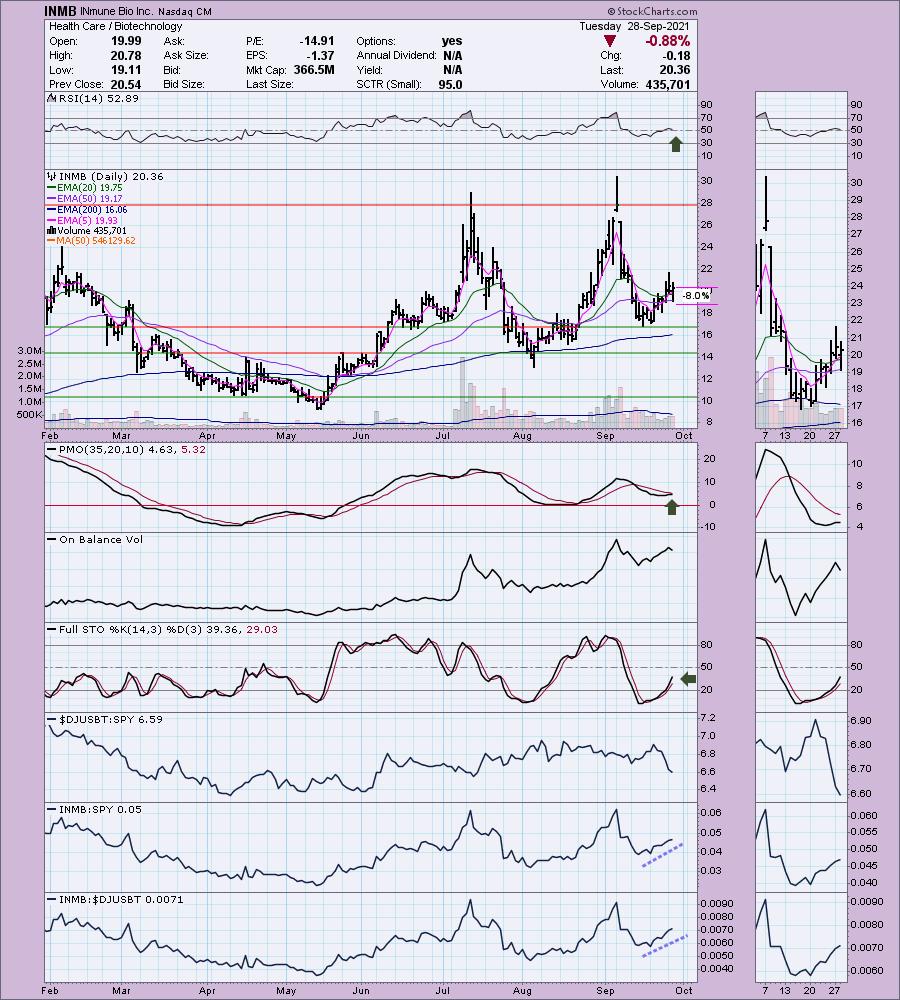Click the EPS value -1.37
This screenshot has width=900, height=1000.
(x=320, y=55)
